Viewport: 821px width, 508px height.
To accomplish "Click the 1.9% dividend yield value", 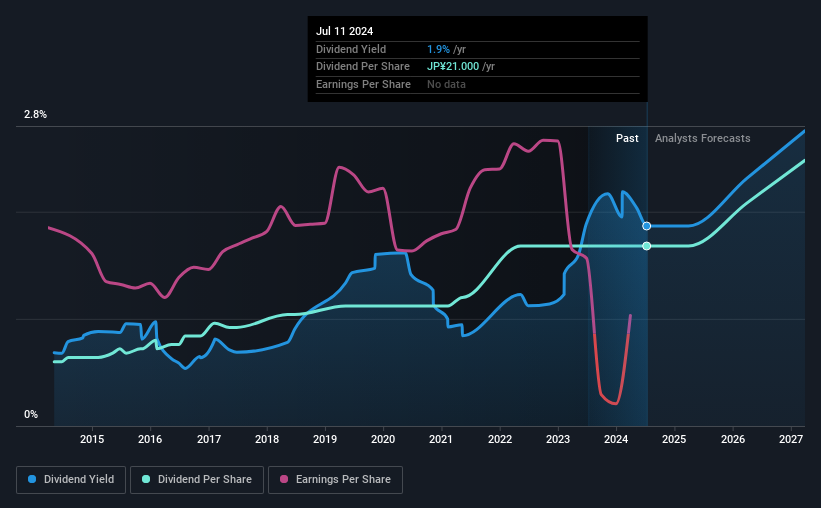I will coord(438,49).
